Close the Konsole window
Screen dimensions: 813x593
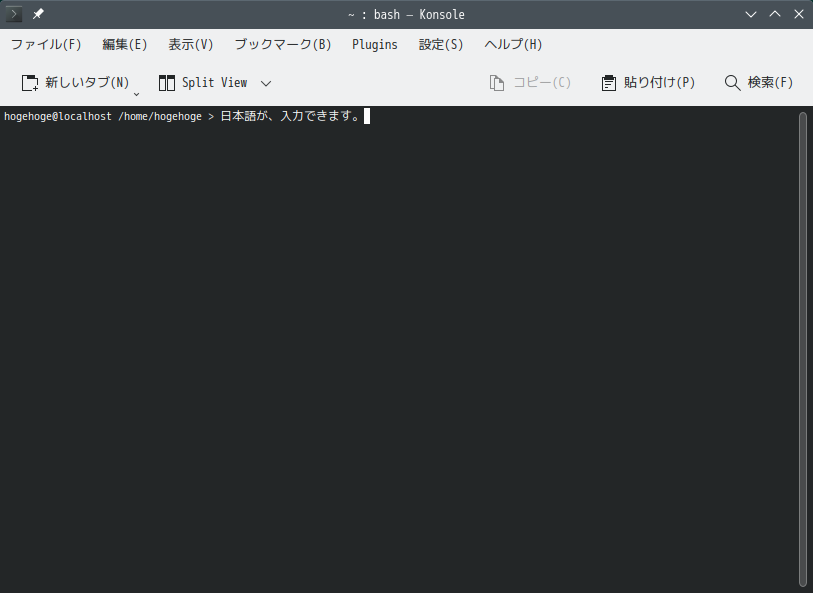tap(798, 15)
